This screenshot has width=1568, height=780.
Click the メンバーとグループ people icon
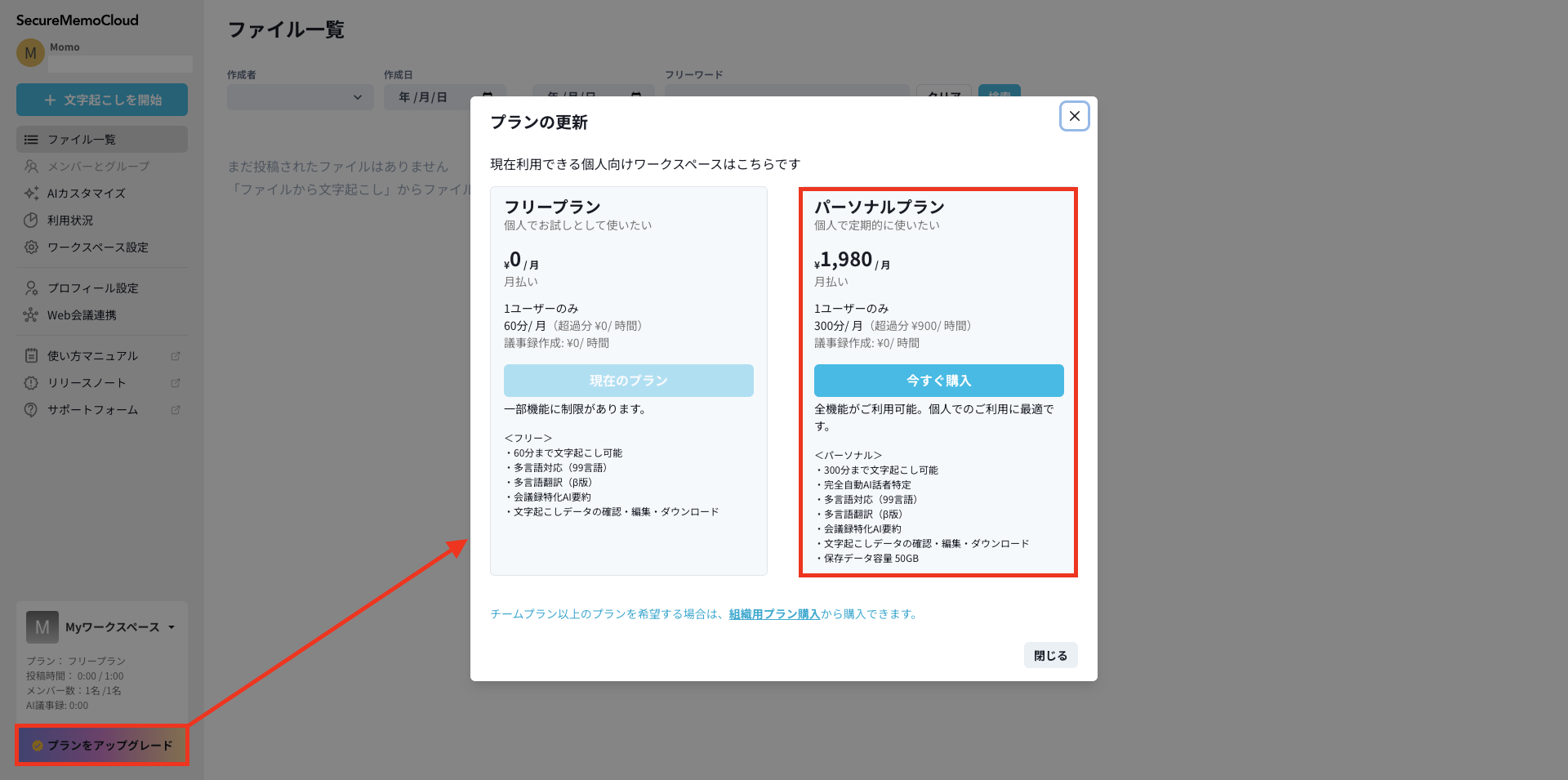[31, 167]
